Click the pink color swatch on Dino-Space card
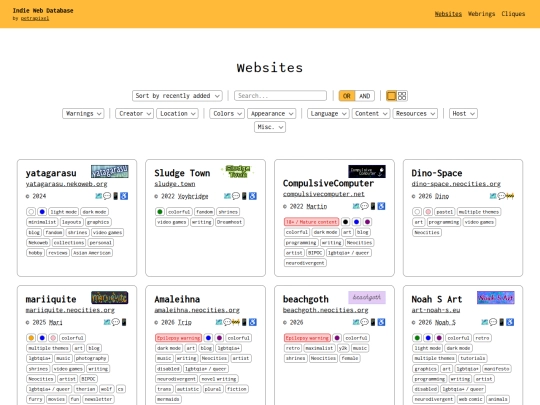 428,212
